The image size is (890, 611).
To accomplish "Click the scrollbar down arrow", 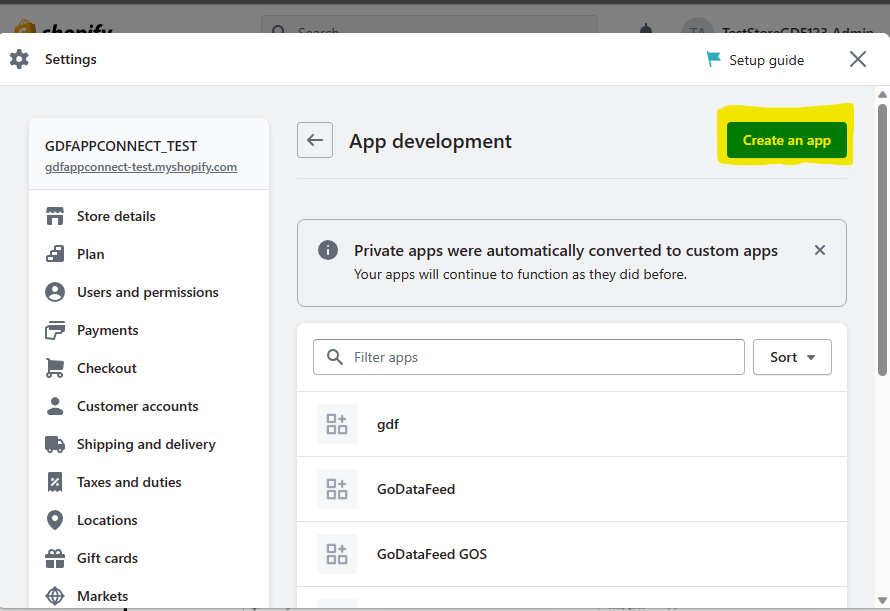I will pos(882,600).
